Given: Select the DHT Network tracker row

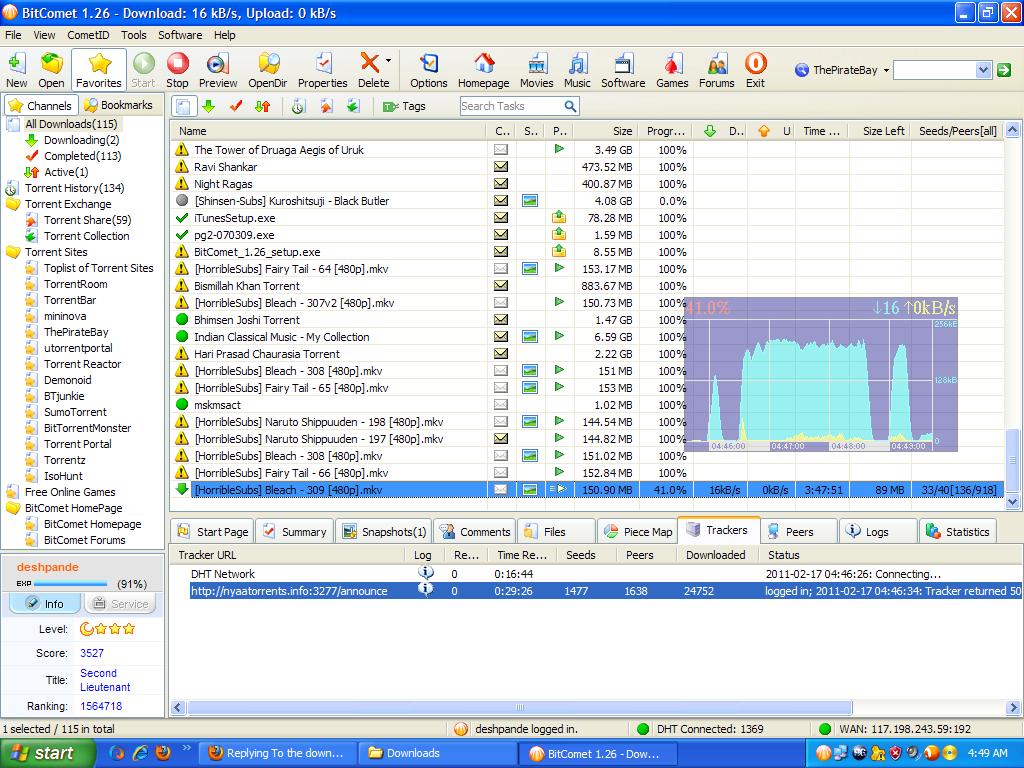Looking at the screenshot, I should pyautogui.click(x=596, y=574).
